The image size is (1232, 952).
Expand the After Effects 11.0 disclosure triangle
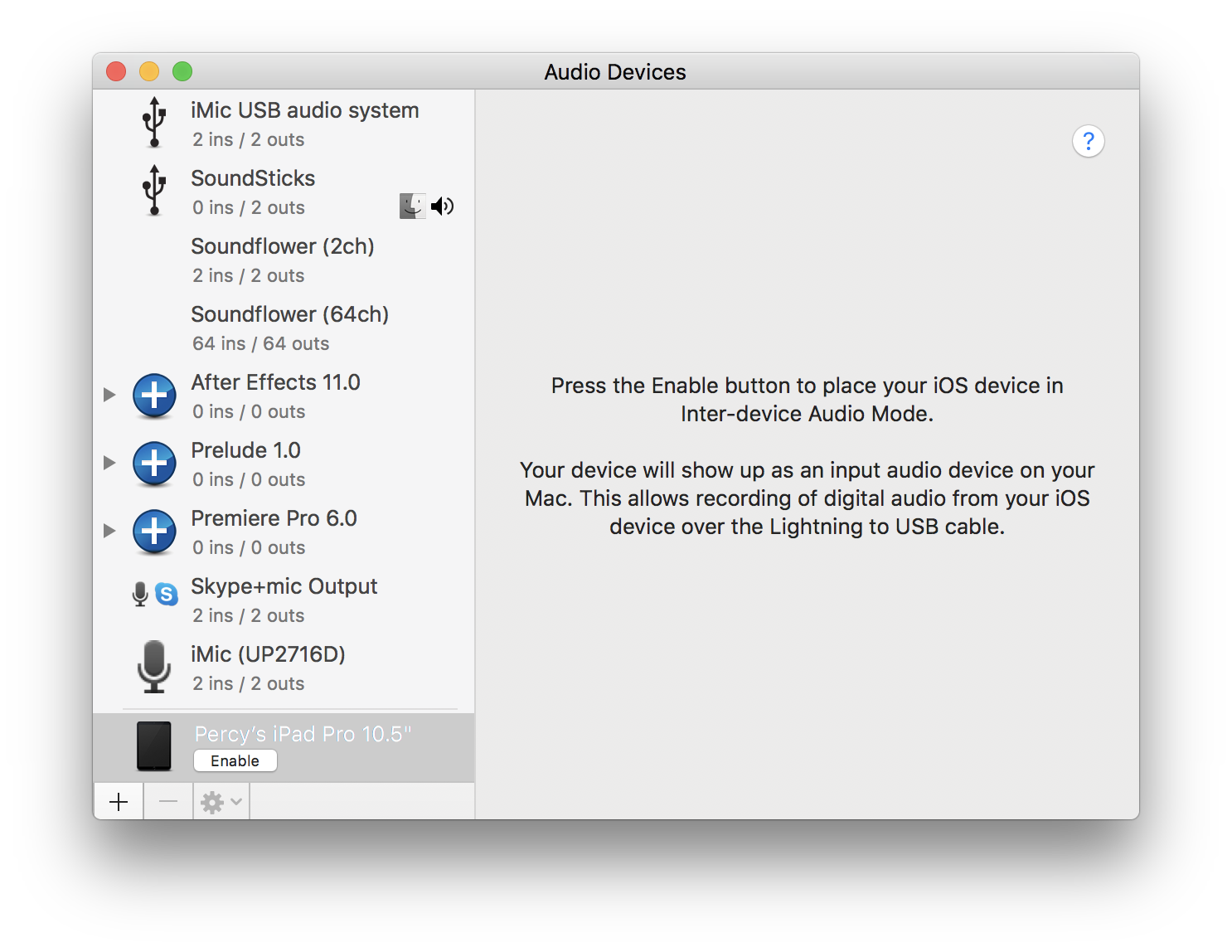(x=109, y=395)
